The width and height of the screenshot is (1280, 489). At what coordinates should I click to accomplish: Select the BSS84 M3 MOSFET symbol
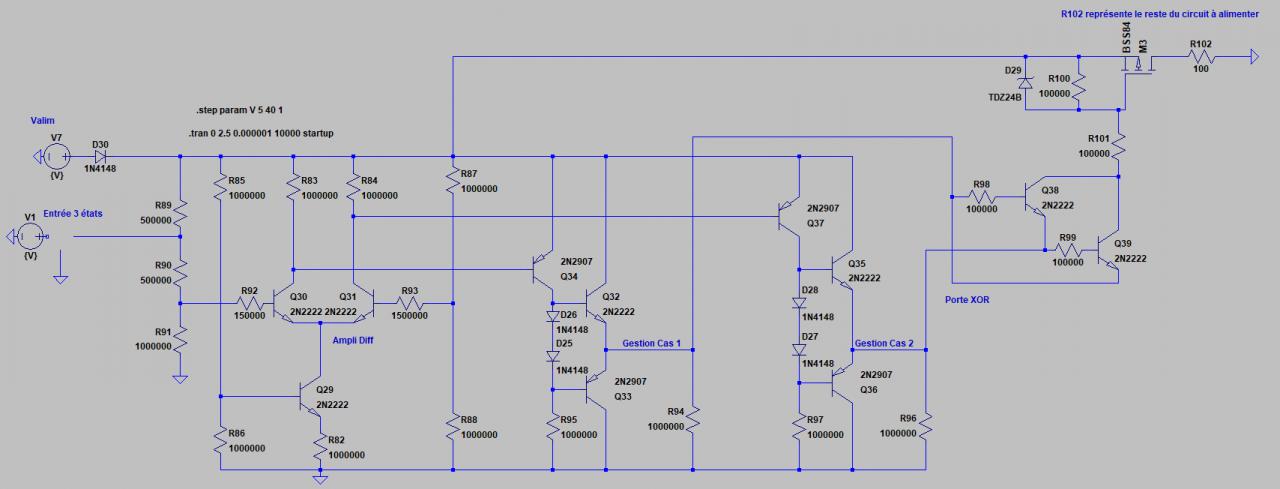(x=1139, y=67)
